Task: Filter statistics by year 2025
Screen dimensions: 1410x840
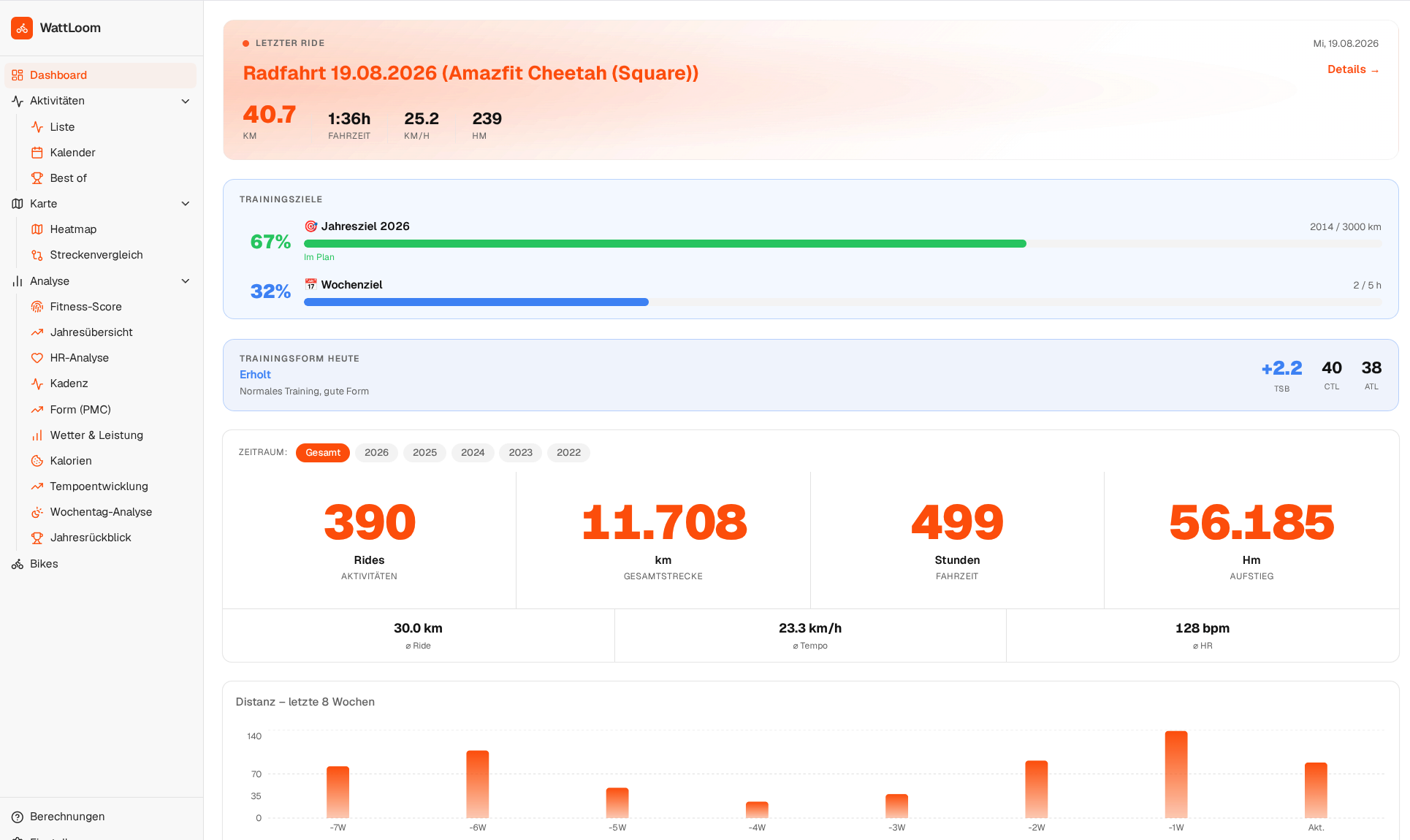Action: pyautogui.click(x=424, y=453)
